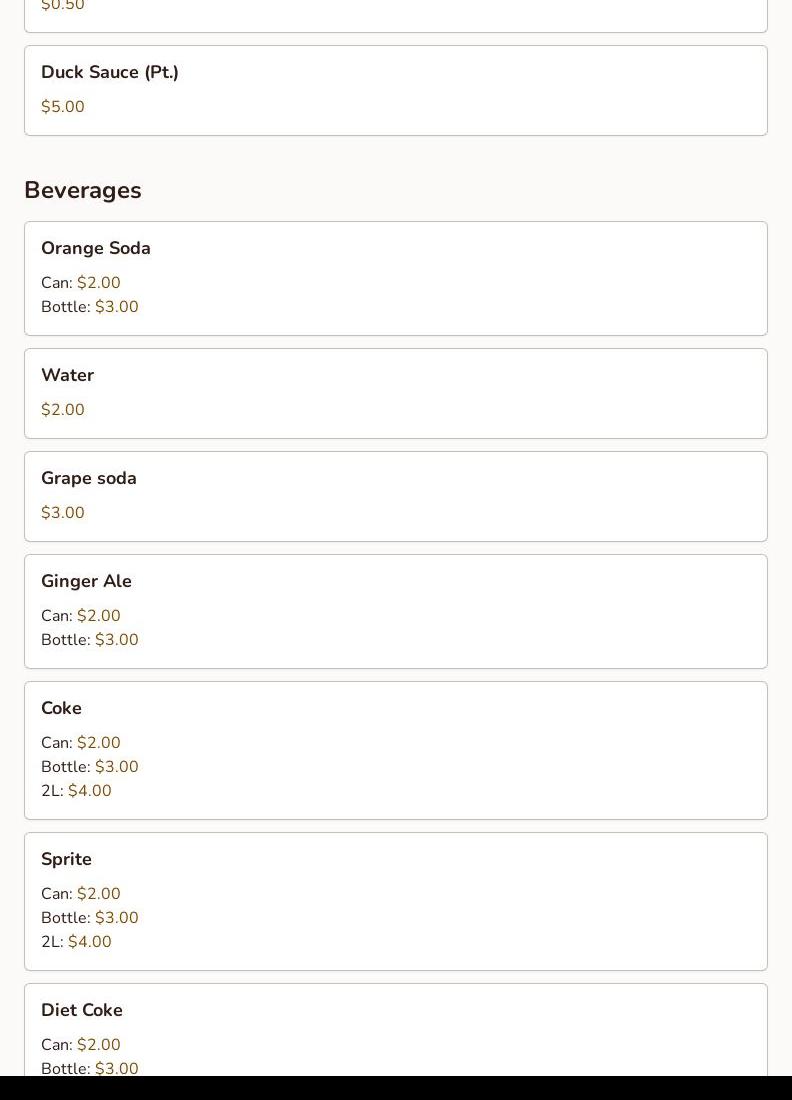Pick the Sprite Can $2.00 option
Screen dimensions: 792x1100
[x=81, y=894]
